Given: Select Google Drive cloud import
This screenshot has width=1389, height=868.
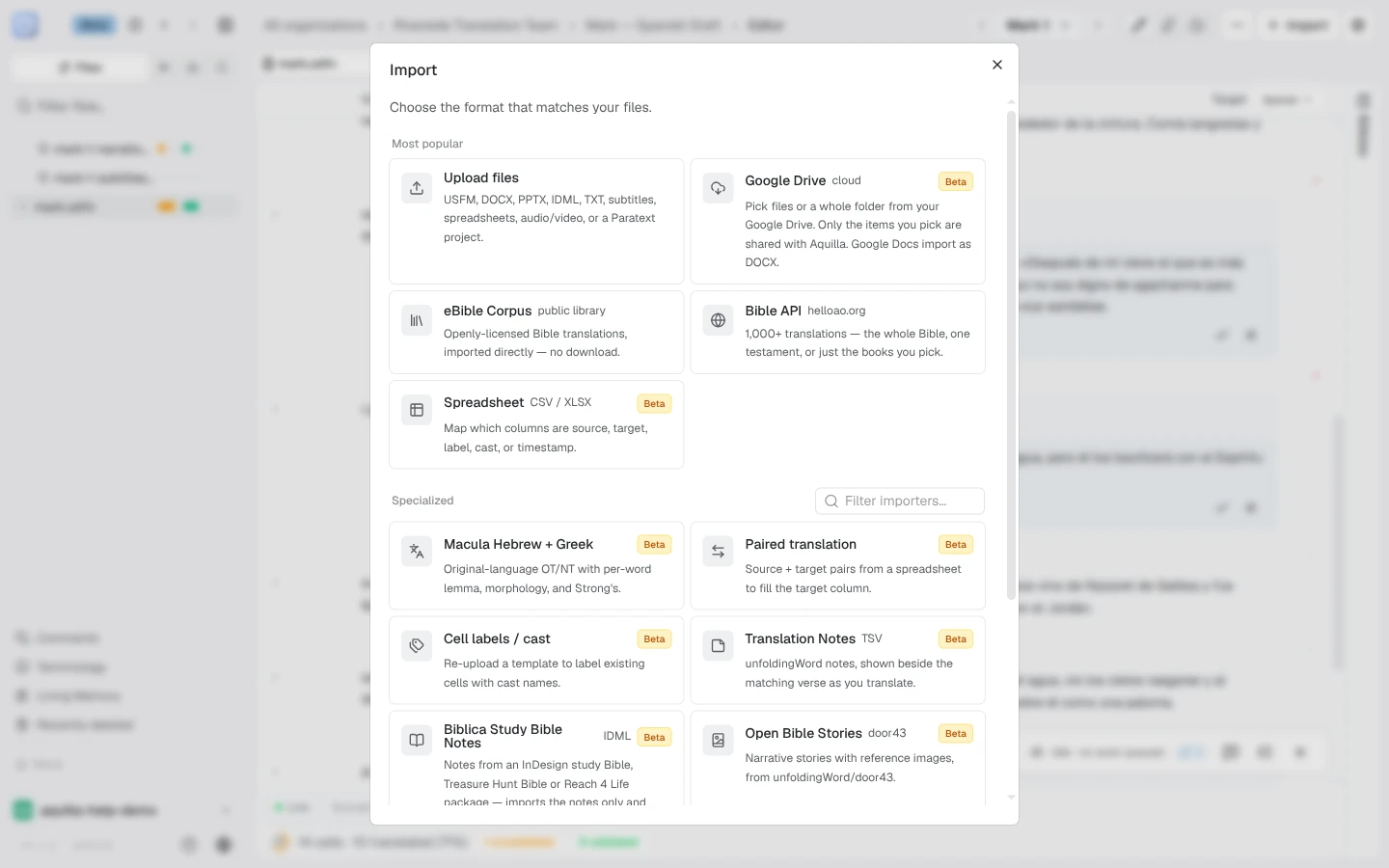Looking at the screenshot, I should [838, 221].
